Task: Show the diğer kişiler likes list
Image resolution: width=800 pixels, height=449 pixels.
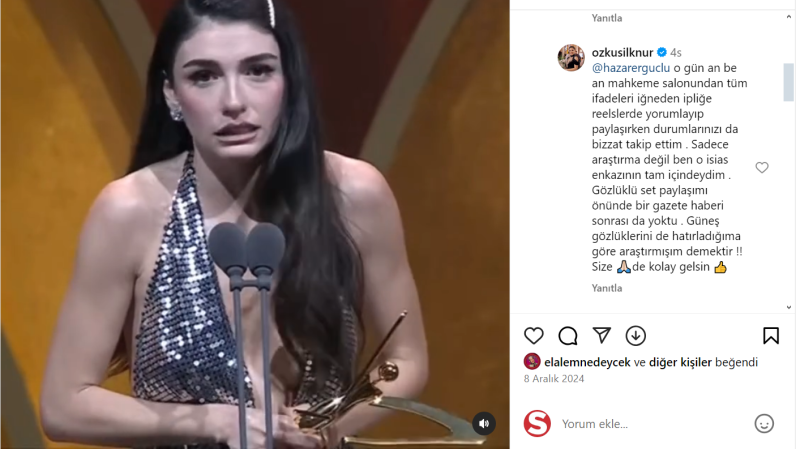Action: (680, 362)
